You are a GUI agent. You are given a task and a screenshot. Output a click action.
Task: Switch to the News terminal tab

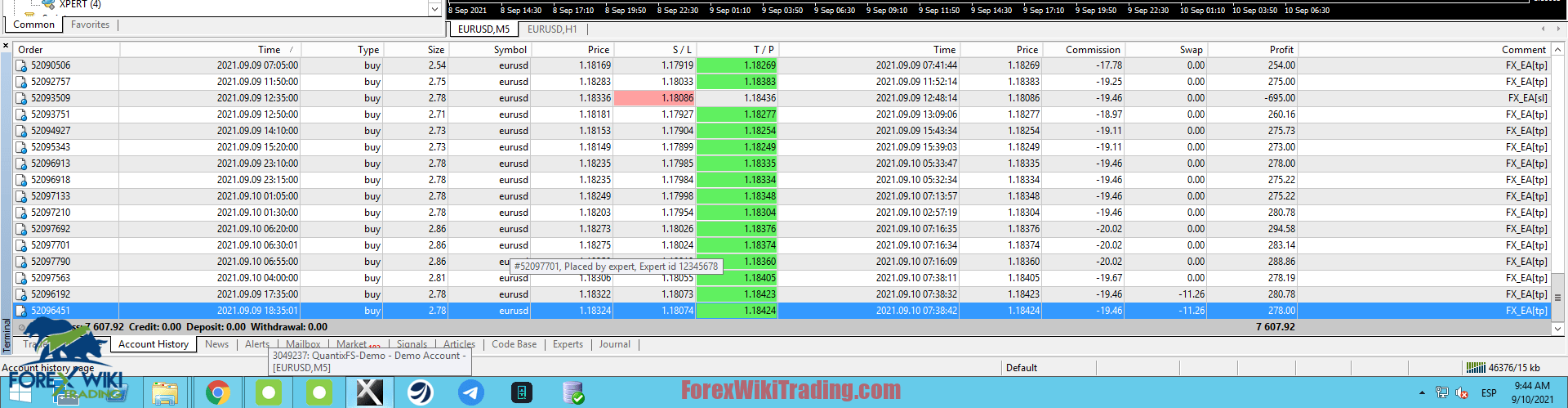(216, 344)
